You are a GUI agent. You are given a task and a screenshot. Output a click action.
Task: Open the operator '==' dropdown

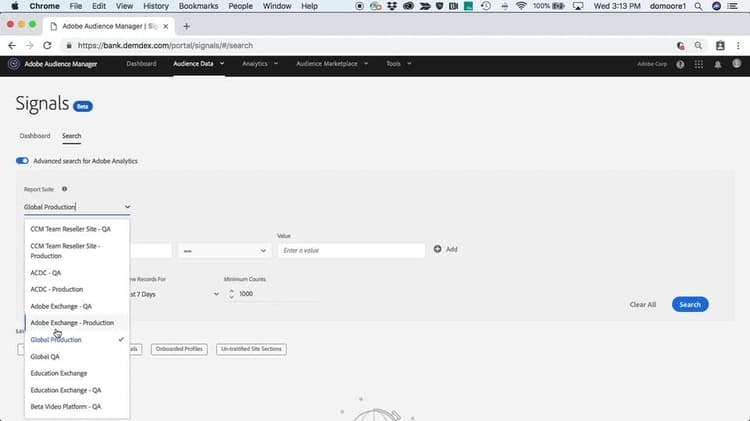tap(224, 251)
